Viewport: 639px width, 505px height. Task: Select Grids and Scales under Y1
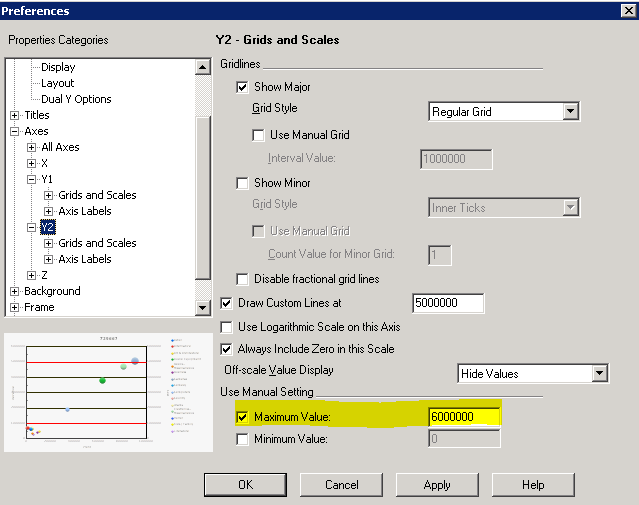pyautogui.click(x=97, y=195)
